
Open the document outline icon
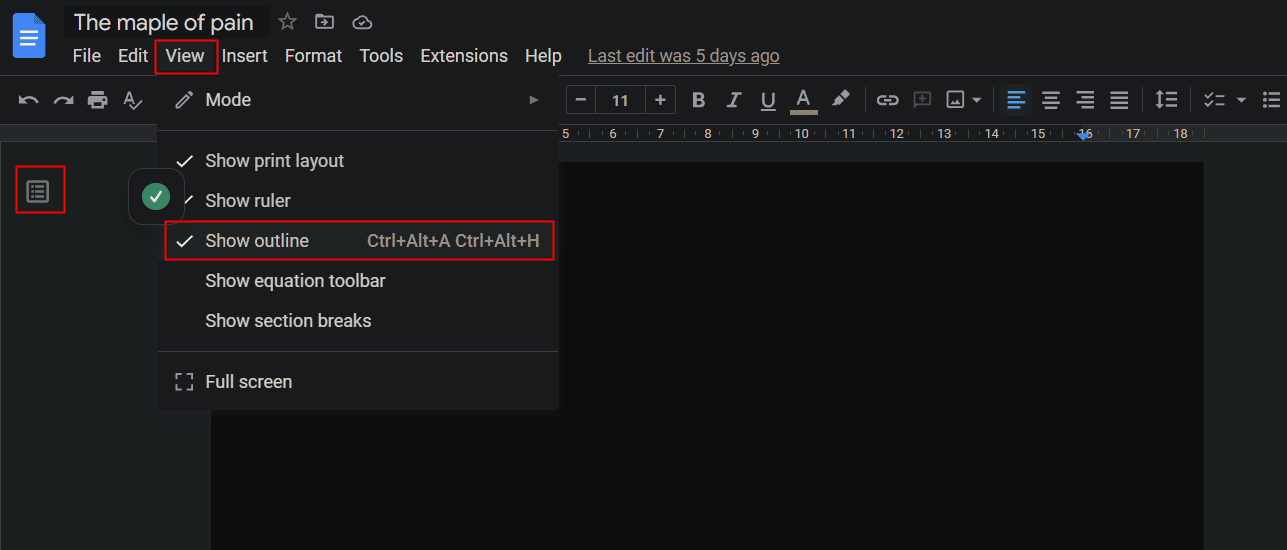38,191
